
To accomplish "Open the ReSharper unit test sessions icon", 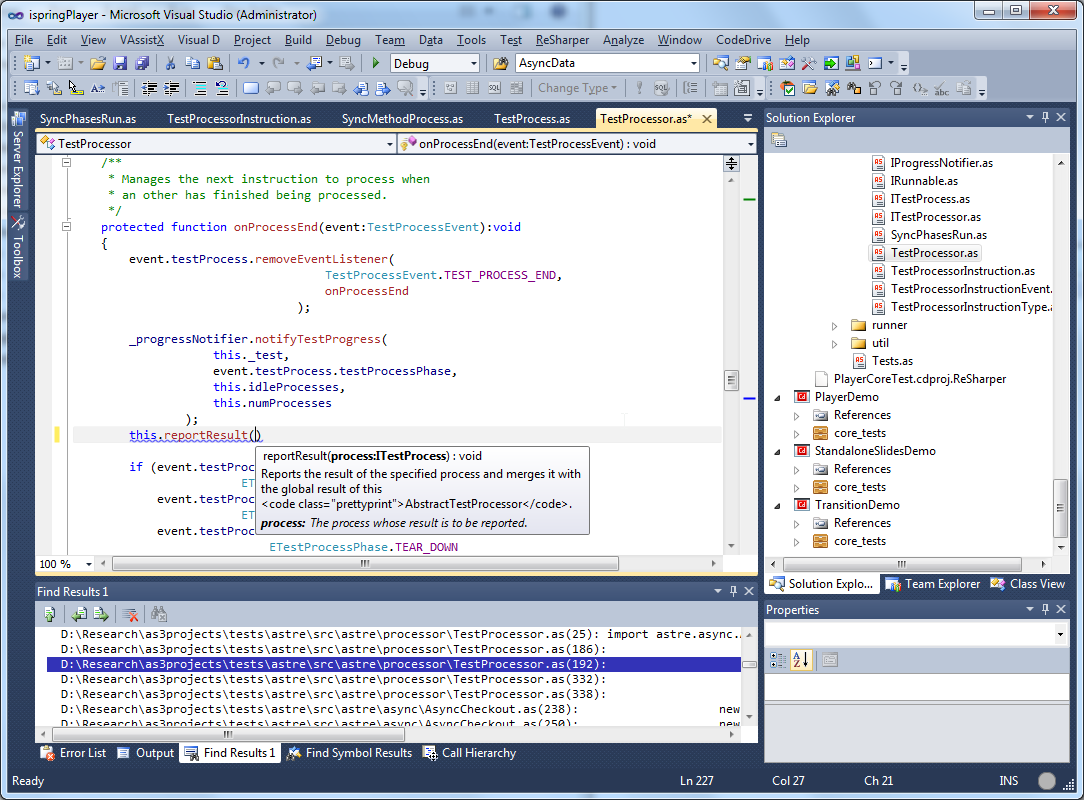I will [787, 89].
